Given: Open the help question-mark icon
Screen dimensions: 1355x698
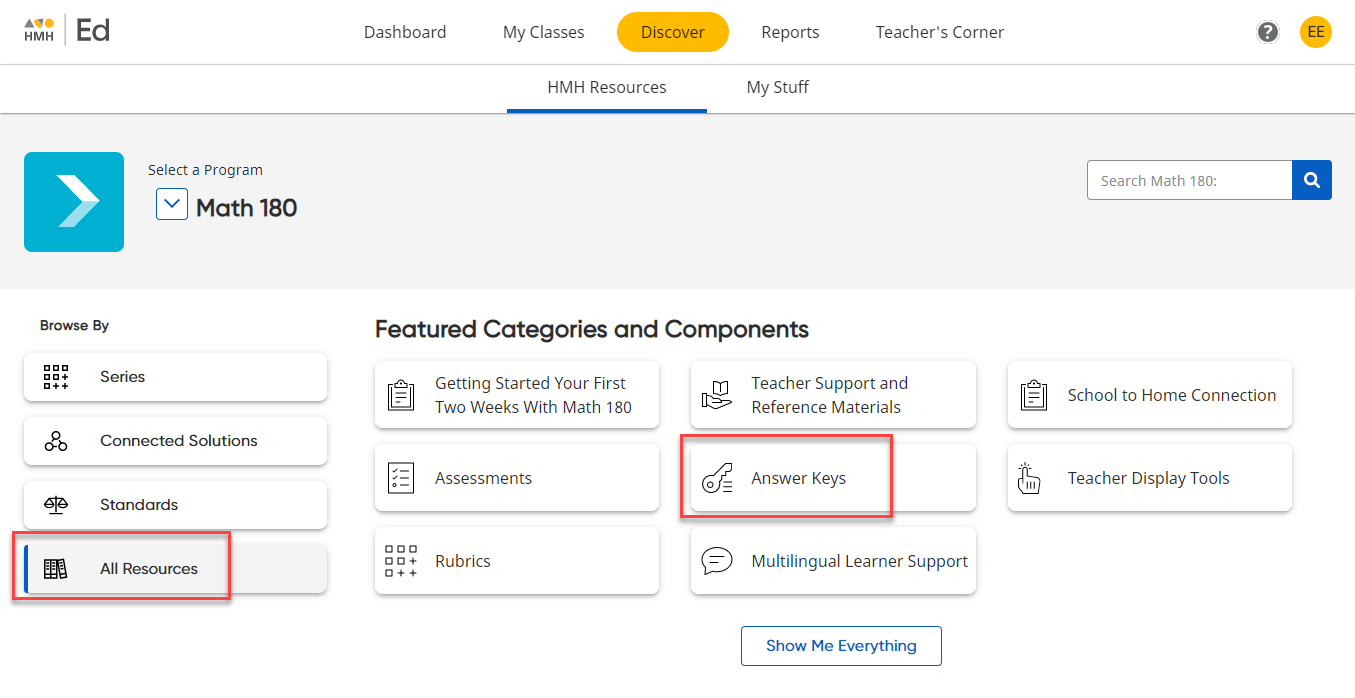Looking at the screenshot, I should (1267, 32).
